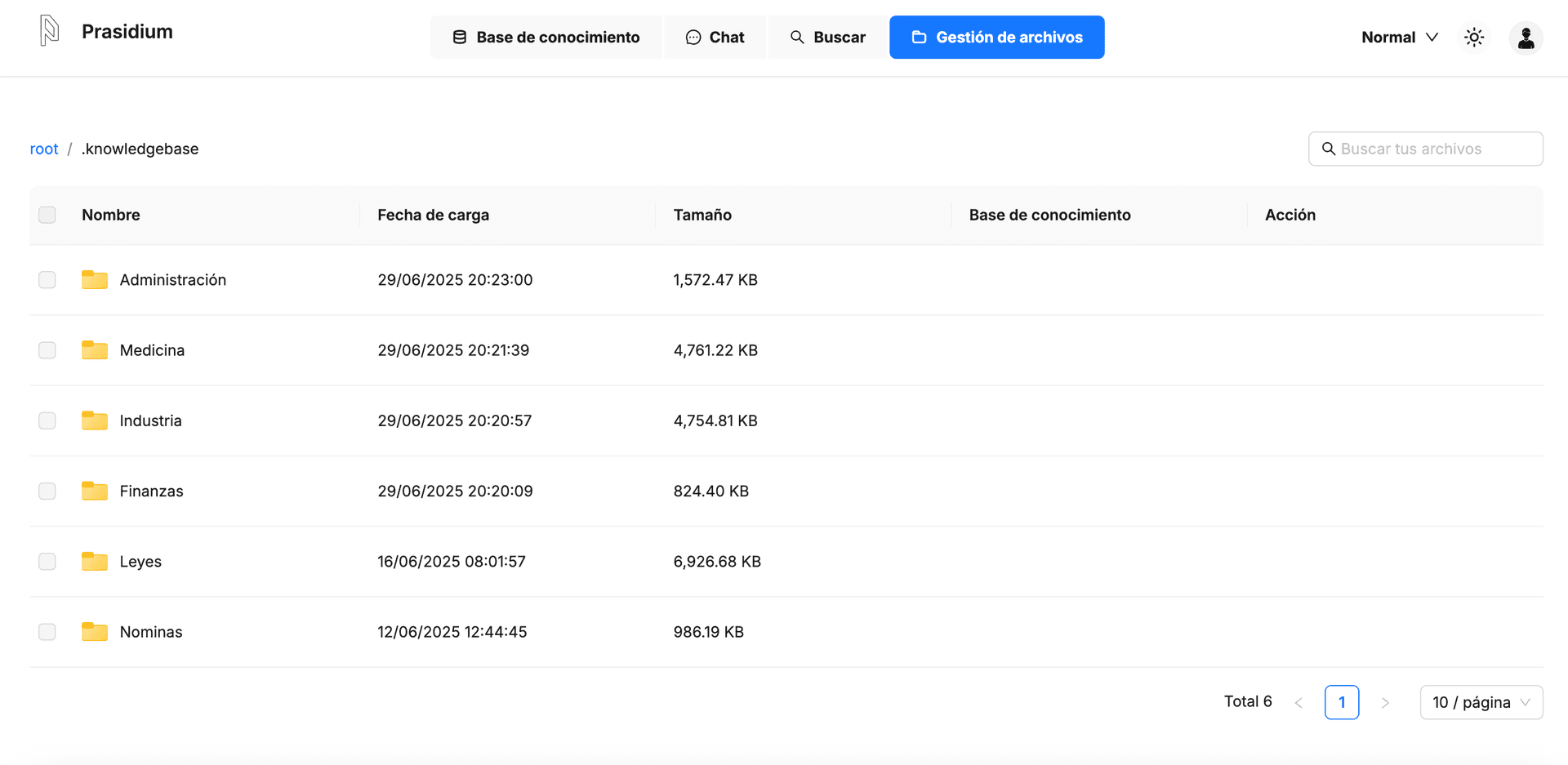The image size is (1568, 765).
Task: Select page 1 in pagination
Action: coord(1341,702)
